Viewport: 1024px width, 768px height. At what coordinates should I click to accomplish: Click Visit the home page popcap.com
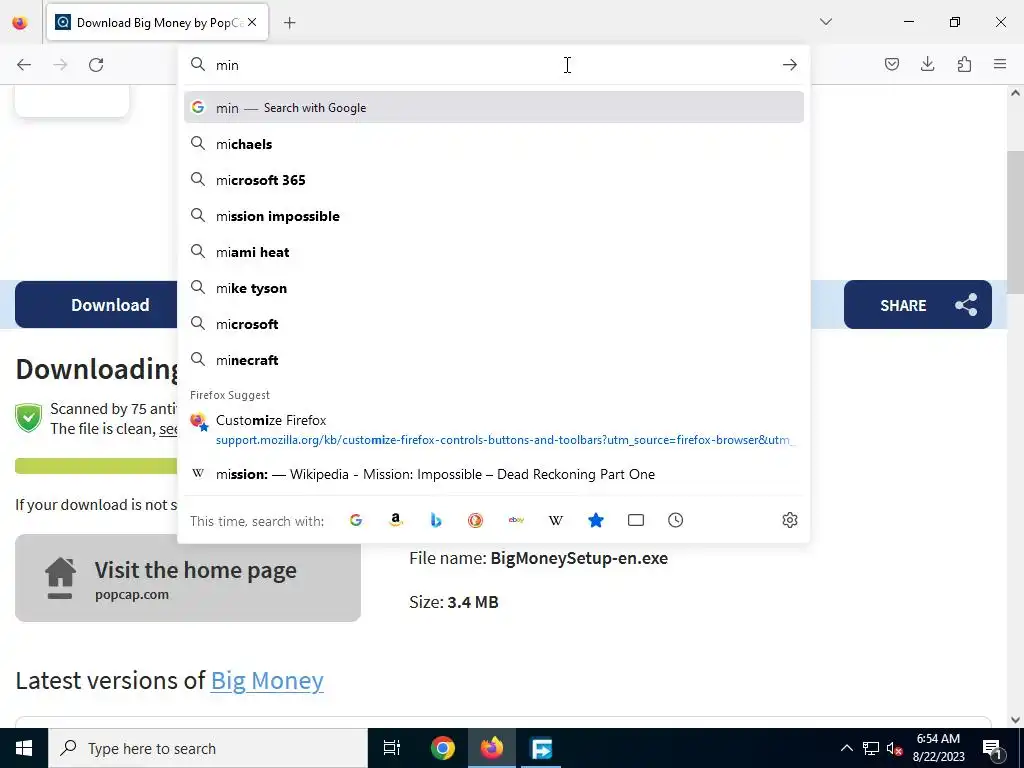(x=188, y=578)
